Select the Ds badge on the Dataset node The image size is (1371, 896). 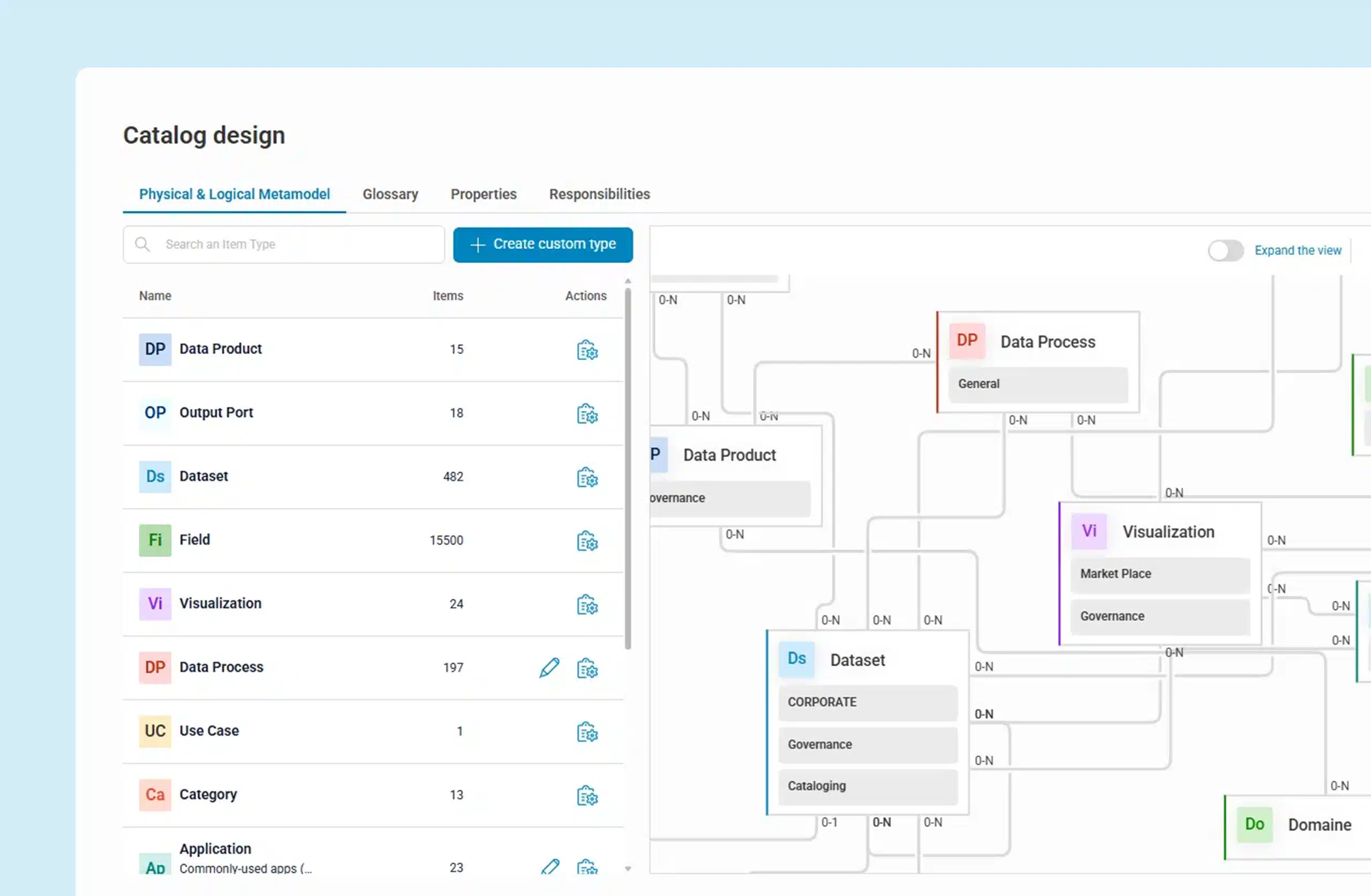[x=796, y=659]
